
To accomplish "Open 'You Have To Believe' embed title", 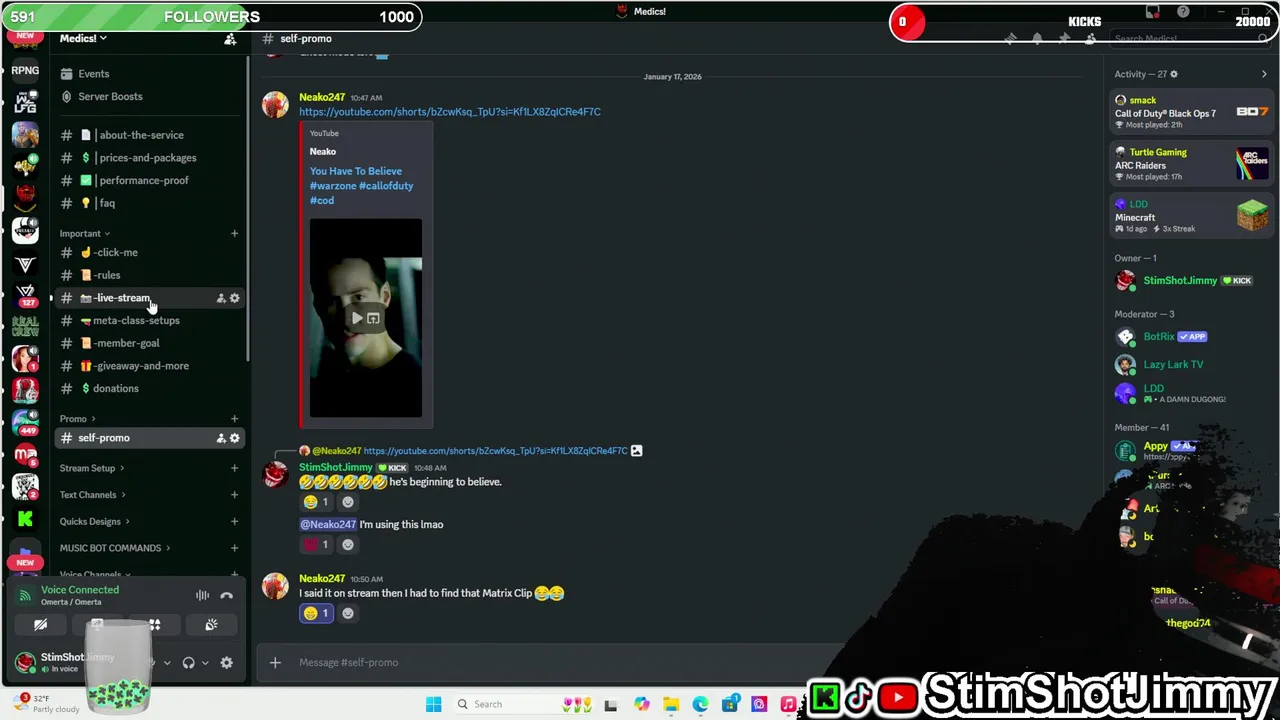I will 361,186.
